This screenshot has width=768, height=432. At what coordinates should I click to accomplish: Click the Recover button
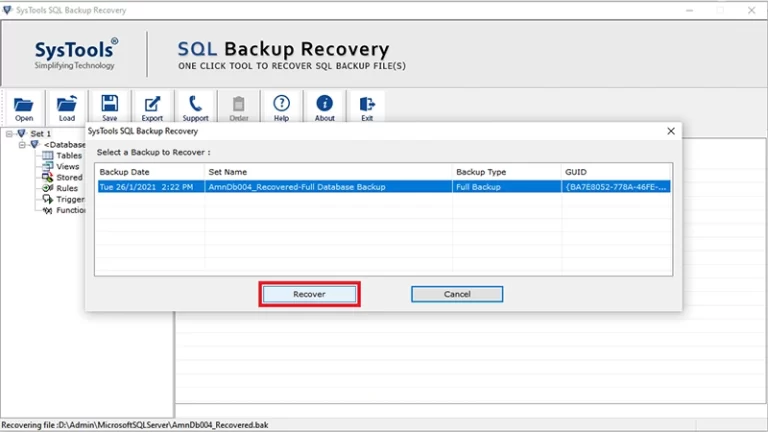[x=310, y=294]
